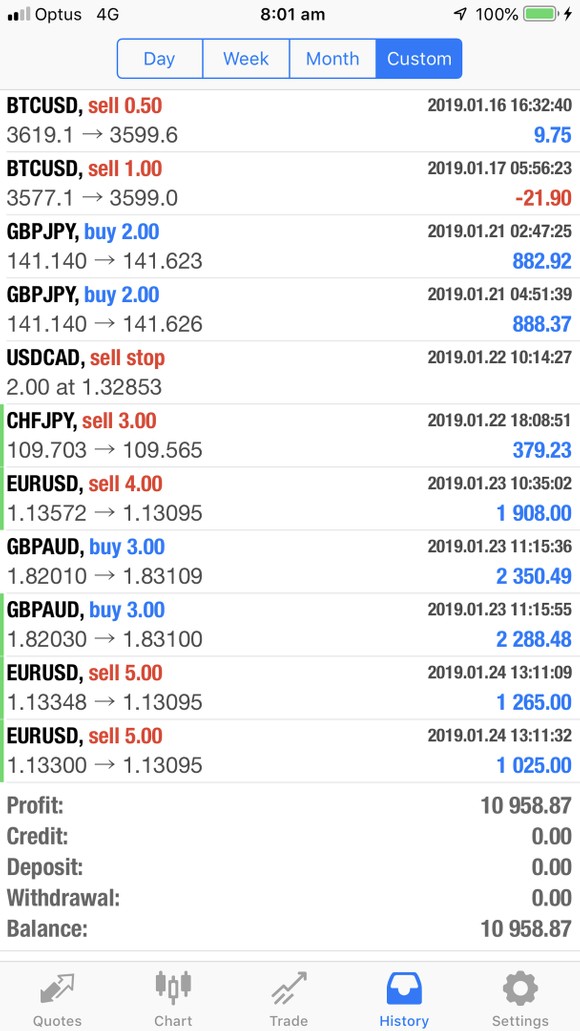This screenshot has width=580, height=1031.
Task: Select the Day period segment
Action: point(160,59)
